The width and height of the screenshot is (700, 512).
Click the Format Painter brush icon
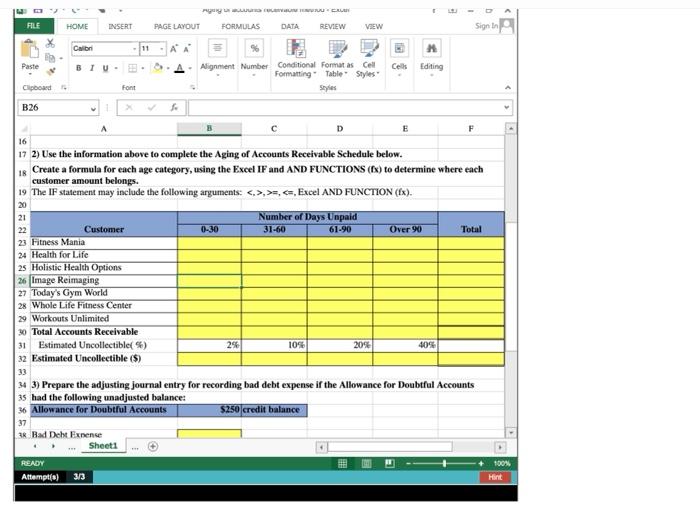pos(50,71)
